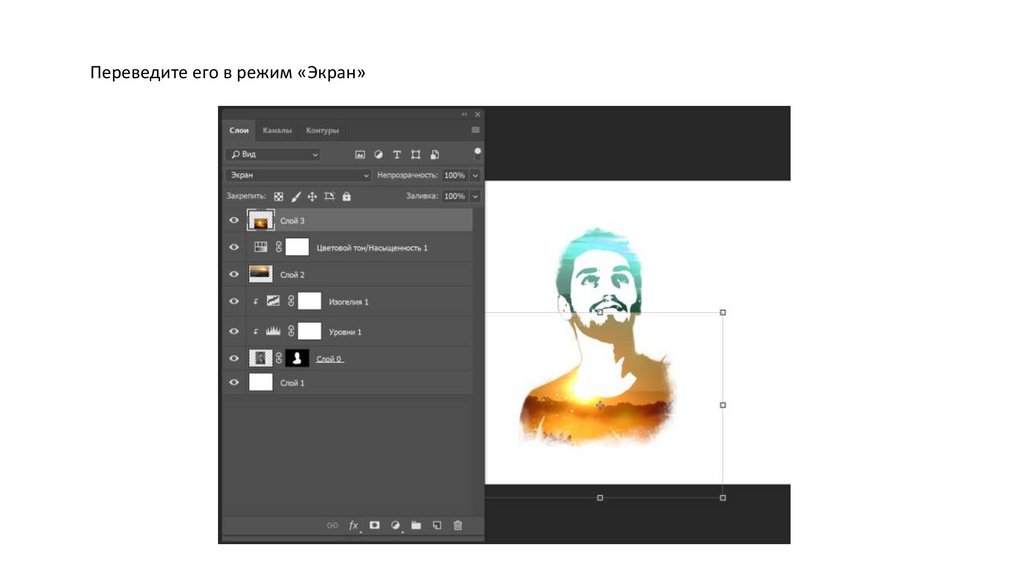Viewport: 1024px width, 574px height.
Task: Switch to the Контуры tab
Action: [x=322, y=130]
